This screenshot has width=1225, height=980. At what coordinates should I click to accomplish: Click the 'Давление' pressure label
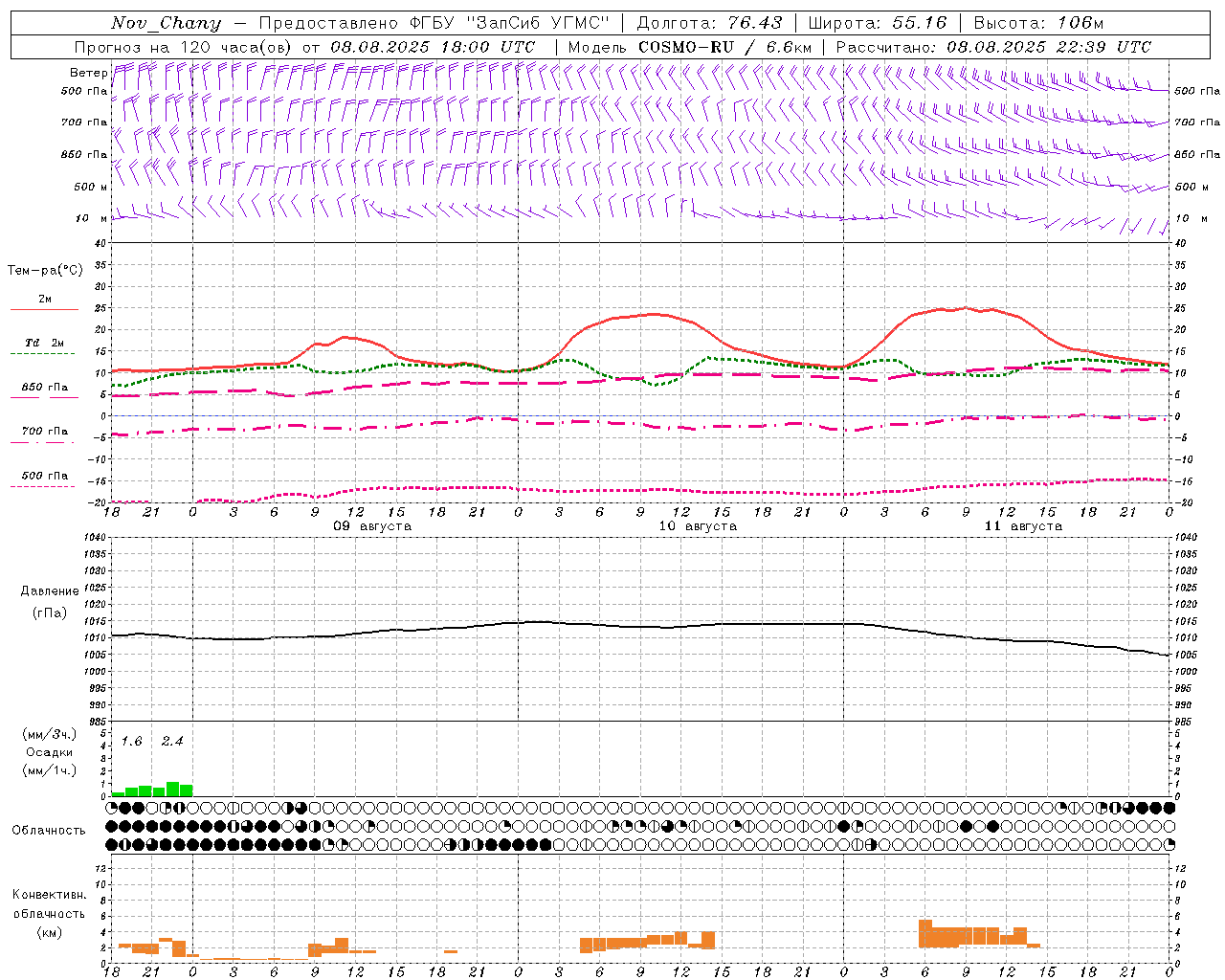point(50,591)
